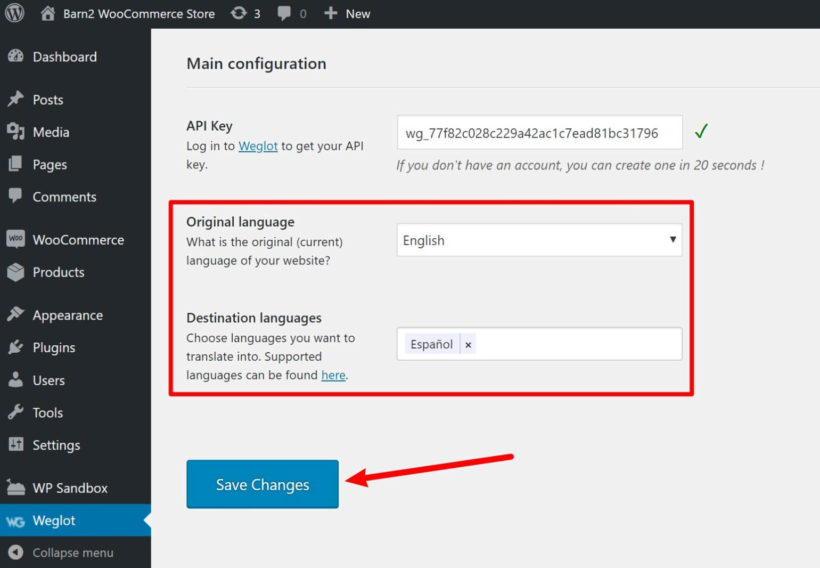This screenshot has width=820, height=568.
Task: Open the Products menu item
Action: [58, 272]
